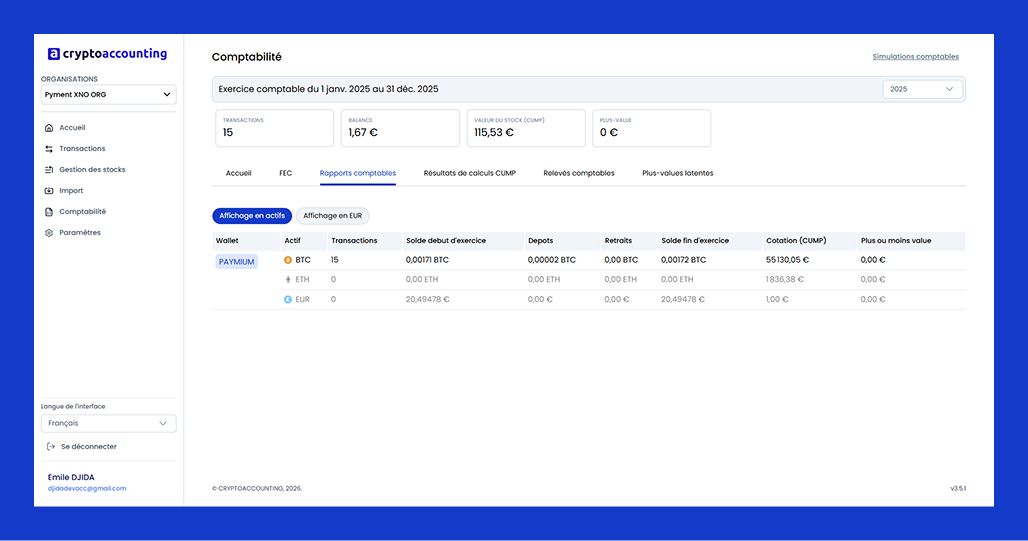1028x541 pixels.
Task: Open Résultats de calculs CUMP tab
Action: tap(469, 173)
